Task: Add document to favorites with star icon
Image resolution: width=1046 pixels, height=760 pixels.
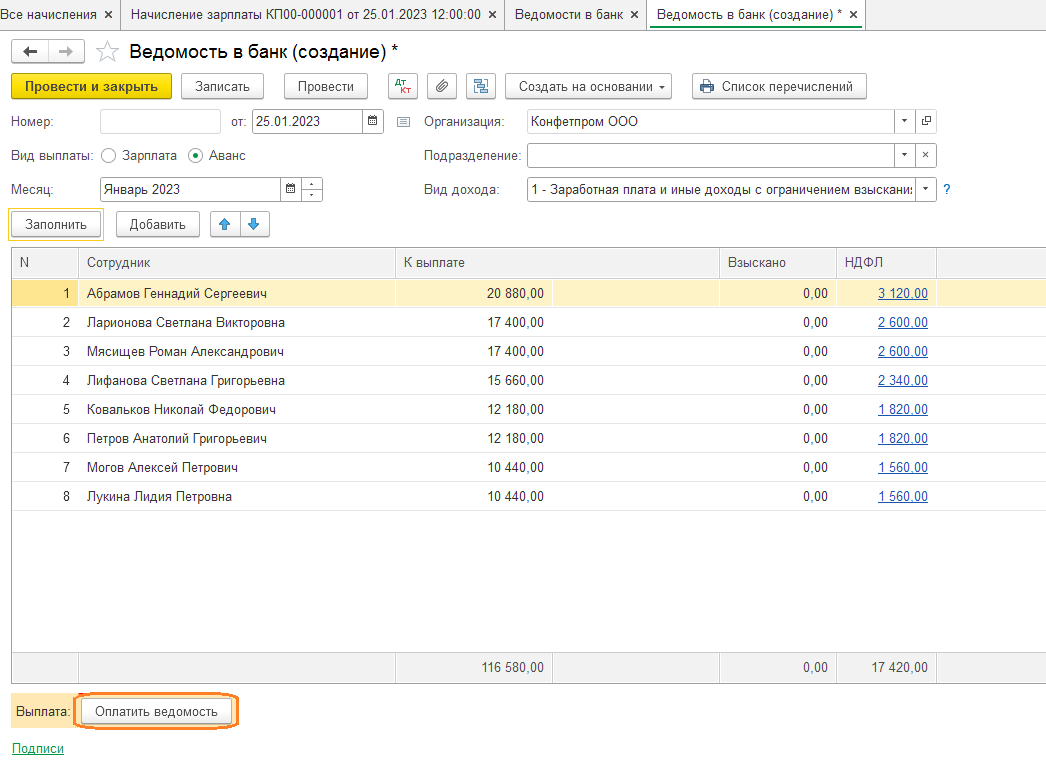Action: (x=106, y=52)
